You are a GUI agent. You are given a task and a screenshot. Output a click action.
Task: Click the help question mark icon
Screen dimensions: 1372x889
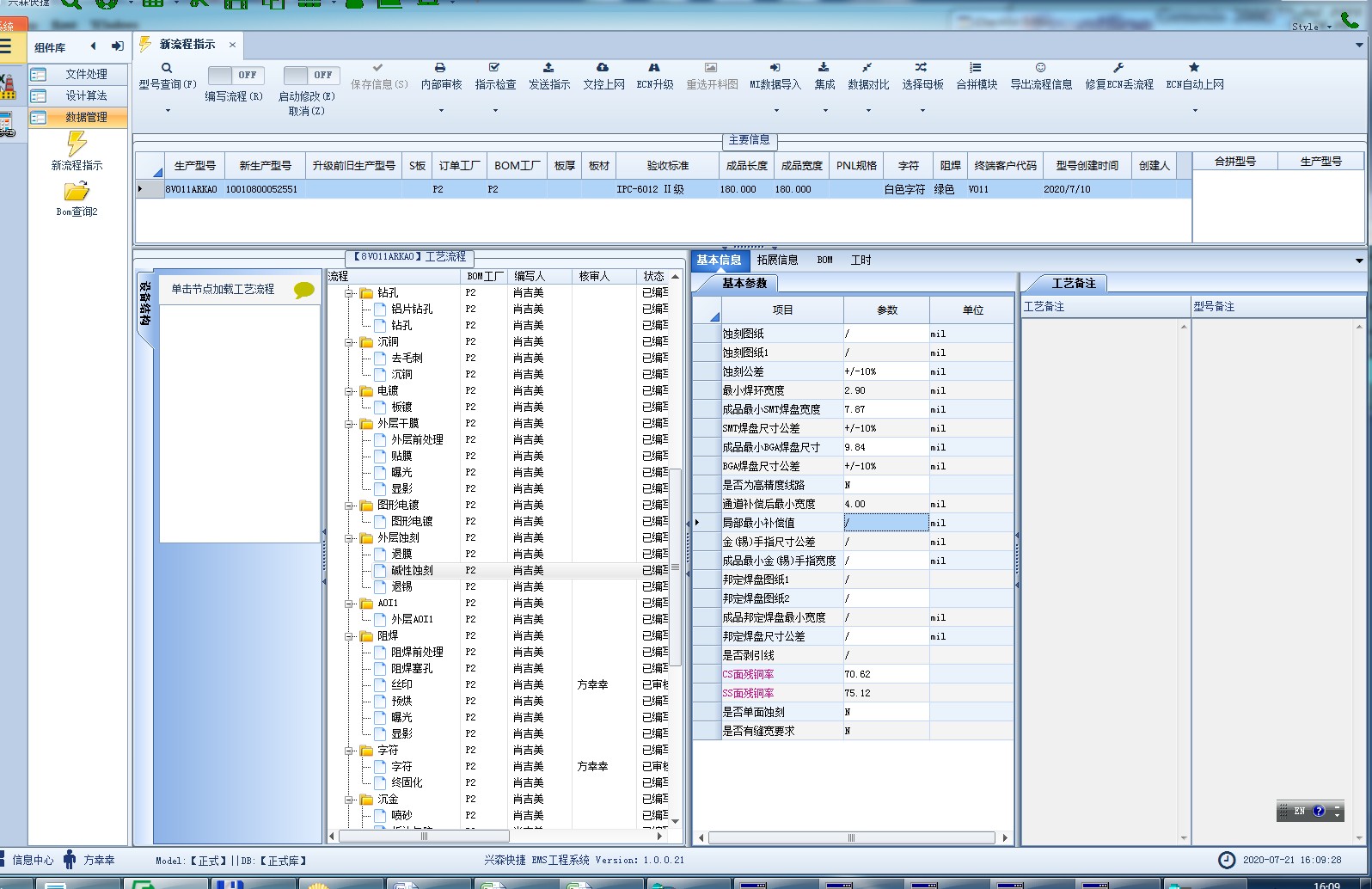click(1319, 811)
